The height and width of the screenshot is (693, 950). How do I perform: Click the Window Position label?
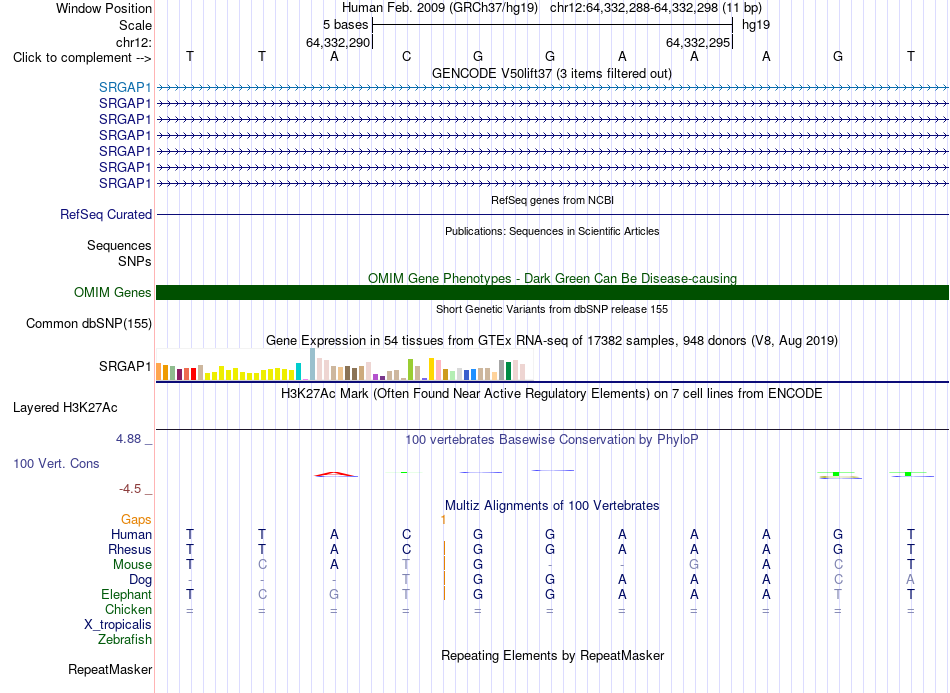click(104, 8)
